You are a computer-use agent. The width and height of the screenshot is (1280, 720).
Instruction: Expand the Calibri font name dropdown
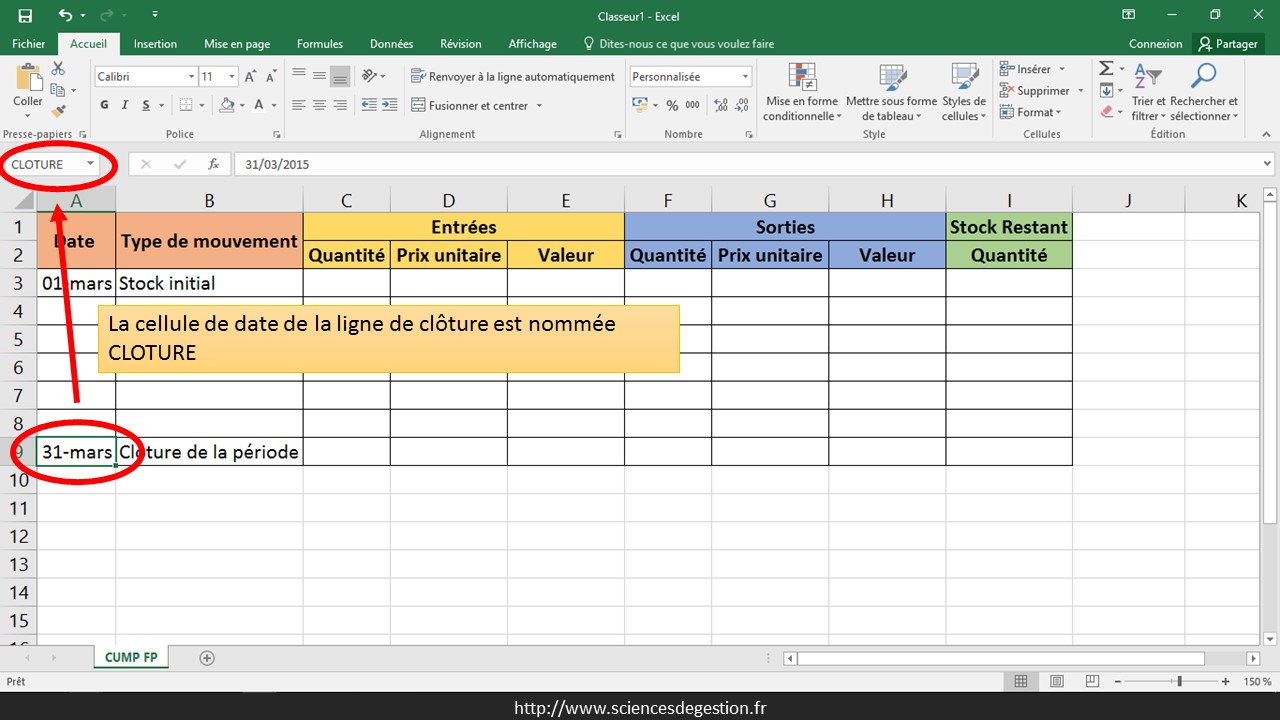[191, 77]
